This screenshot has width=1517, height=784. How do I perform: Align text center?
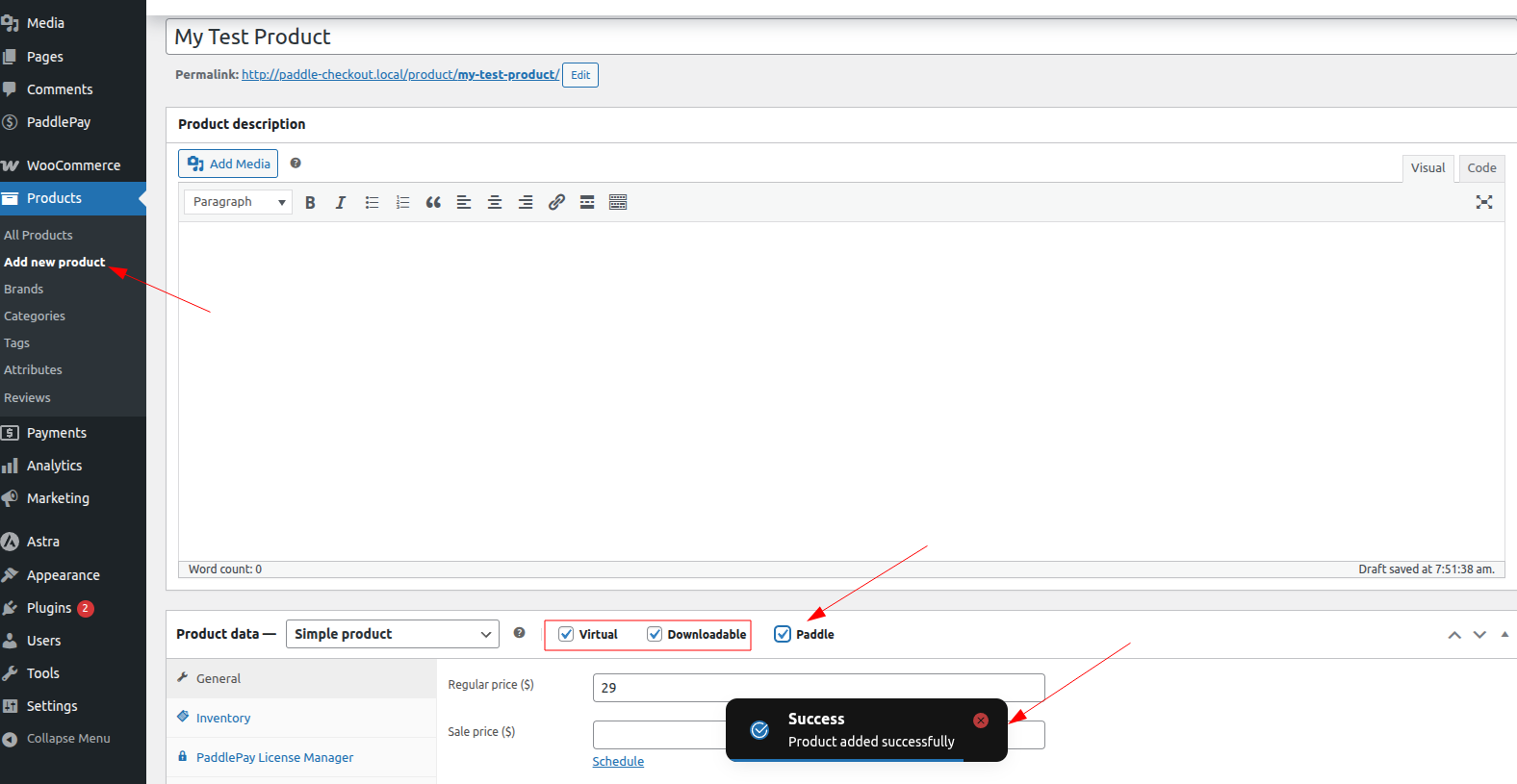495,202
